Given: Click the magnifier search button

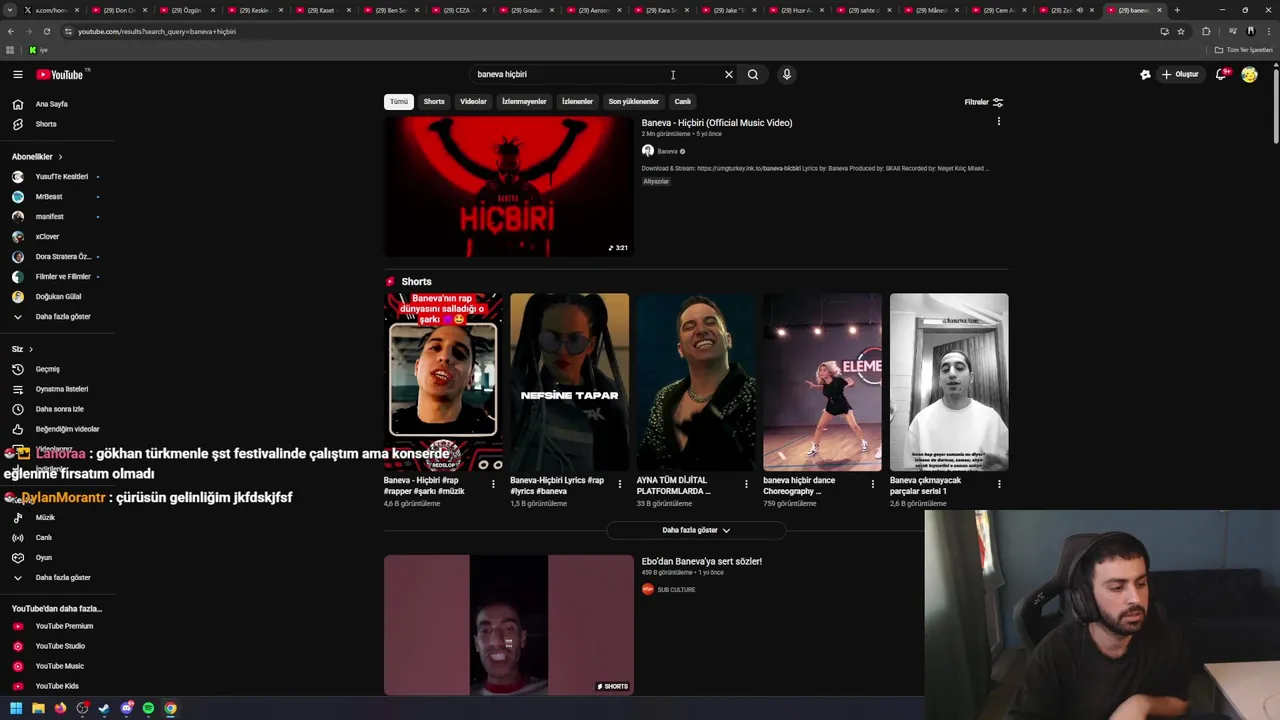Looking at the screenshot, I should tap(753, 74).
